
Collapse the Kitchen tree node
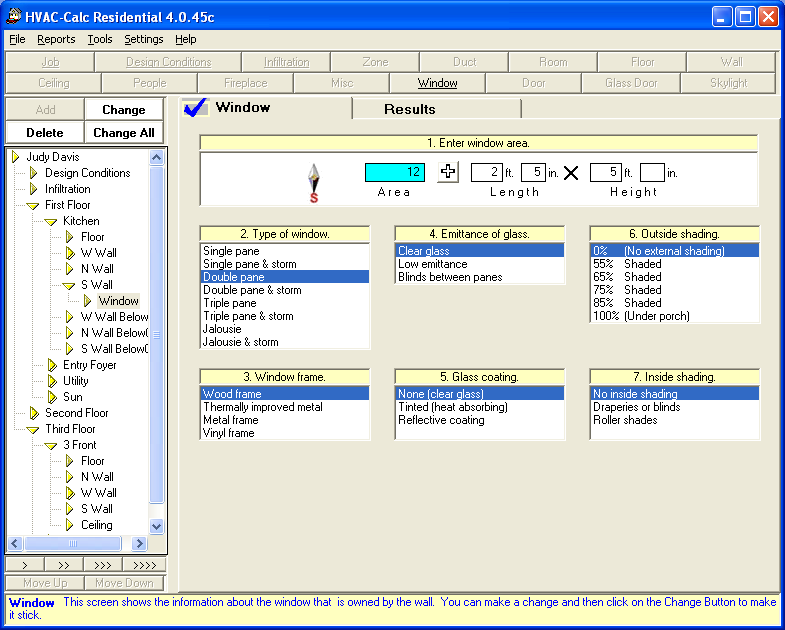[x=51, y=221]
